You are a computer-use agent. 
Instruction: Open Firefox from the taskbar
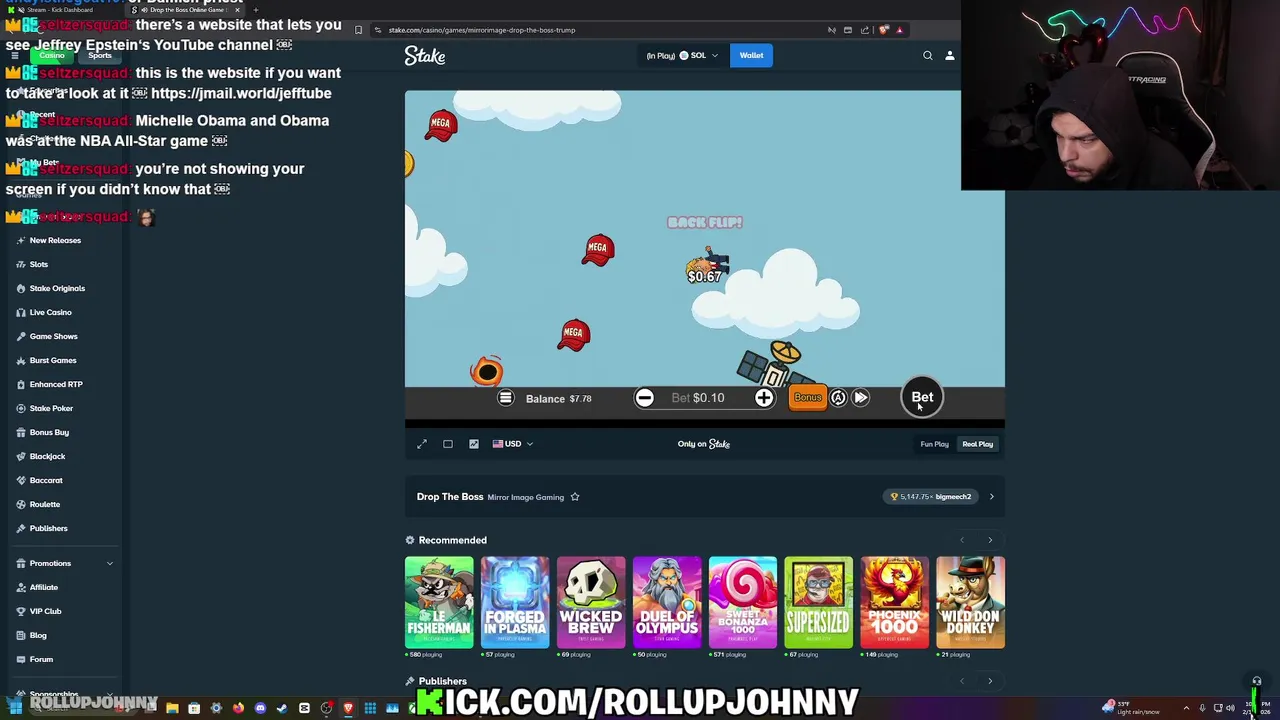point(238,708)
